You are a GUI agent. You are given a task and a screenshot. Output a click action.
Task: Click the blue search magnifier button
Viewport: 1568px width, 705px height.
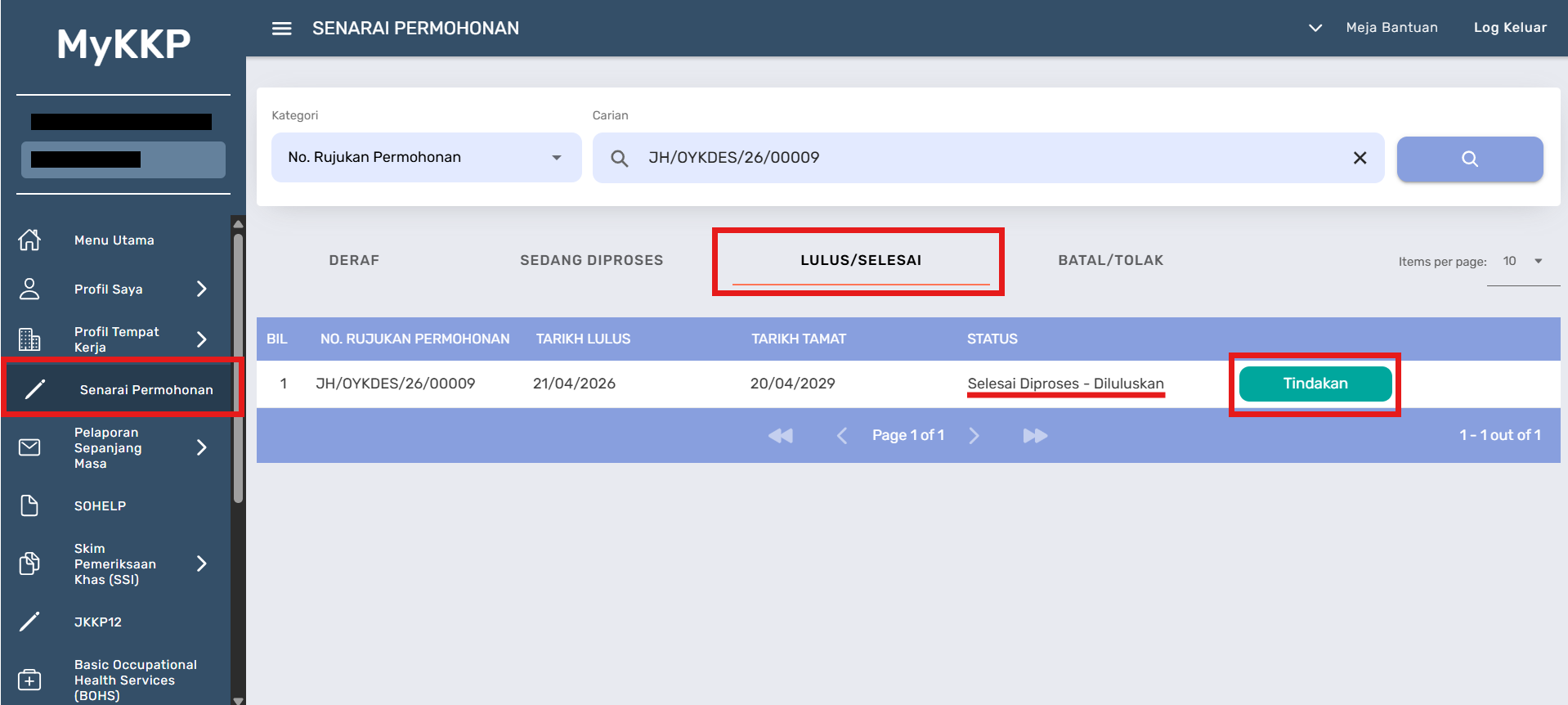point(1469,159)
